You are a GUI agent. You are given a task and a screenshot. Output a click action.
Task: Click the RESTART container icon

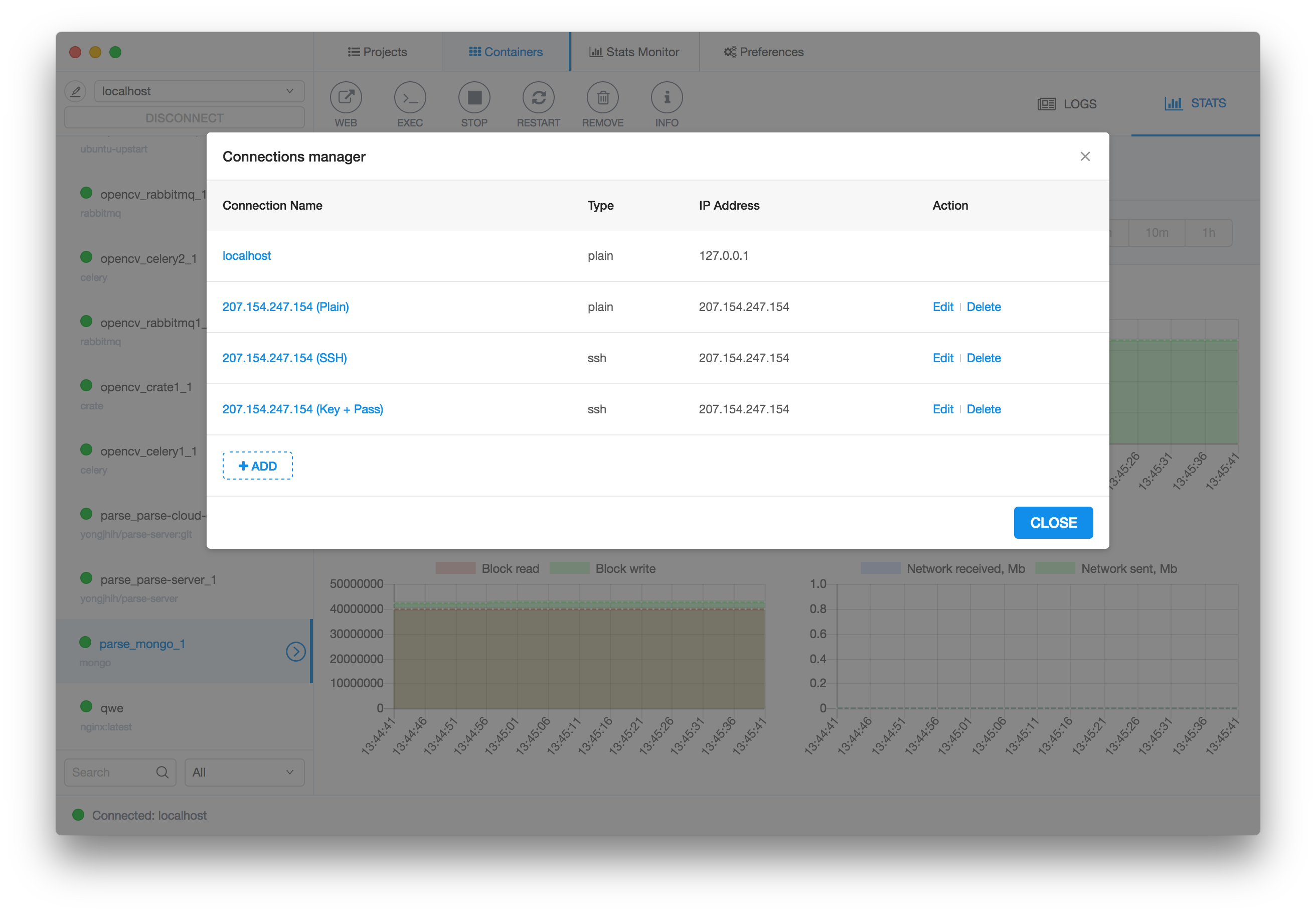tap(538, 97)
